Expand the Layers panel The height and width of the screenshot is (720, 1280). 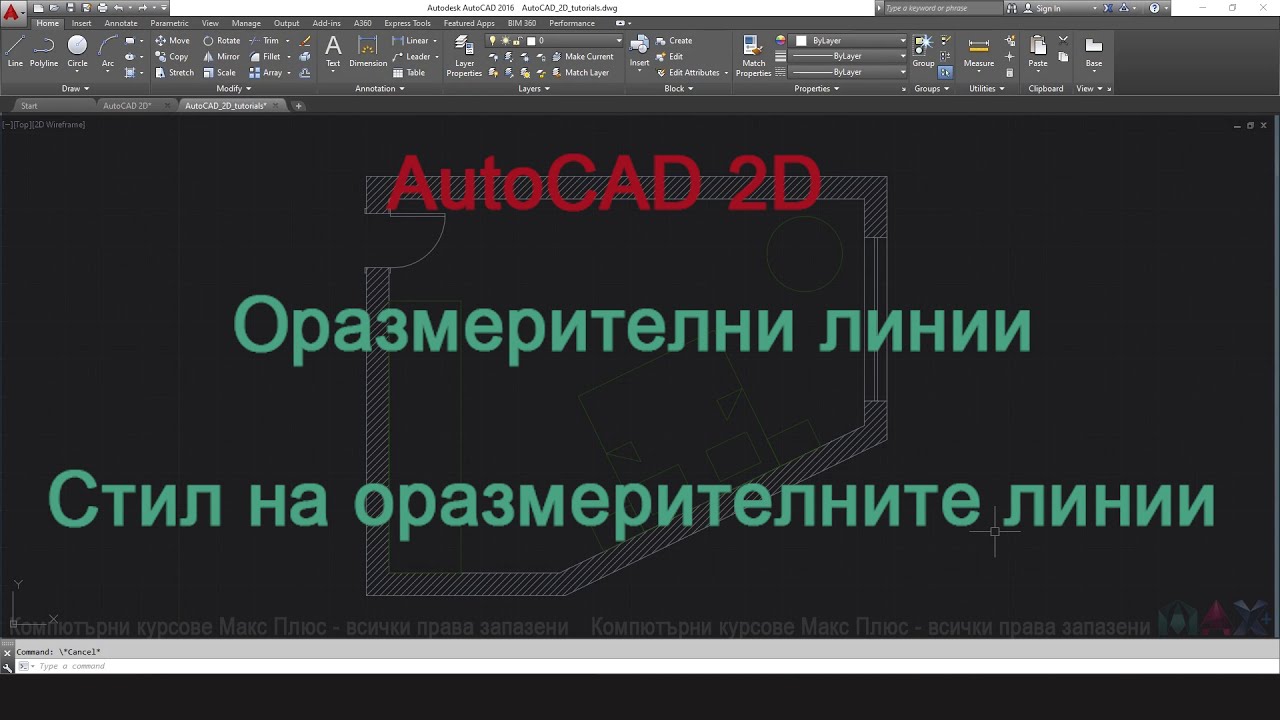(x=534, y=88)
